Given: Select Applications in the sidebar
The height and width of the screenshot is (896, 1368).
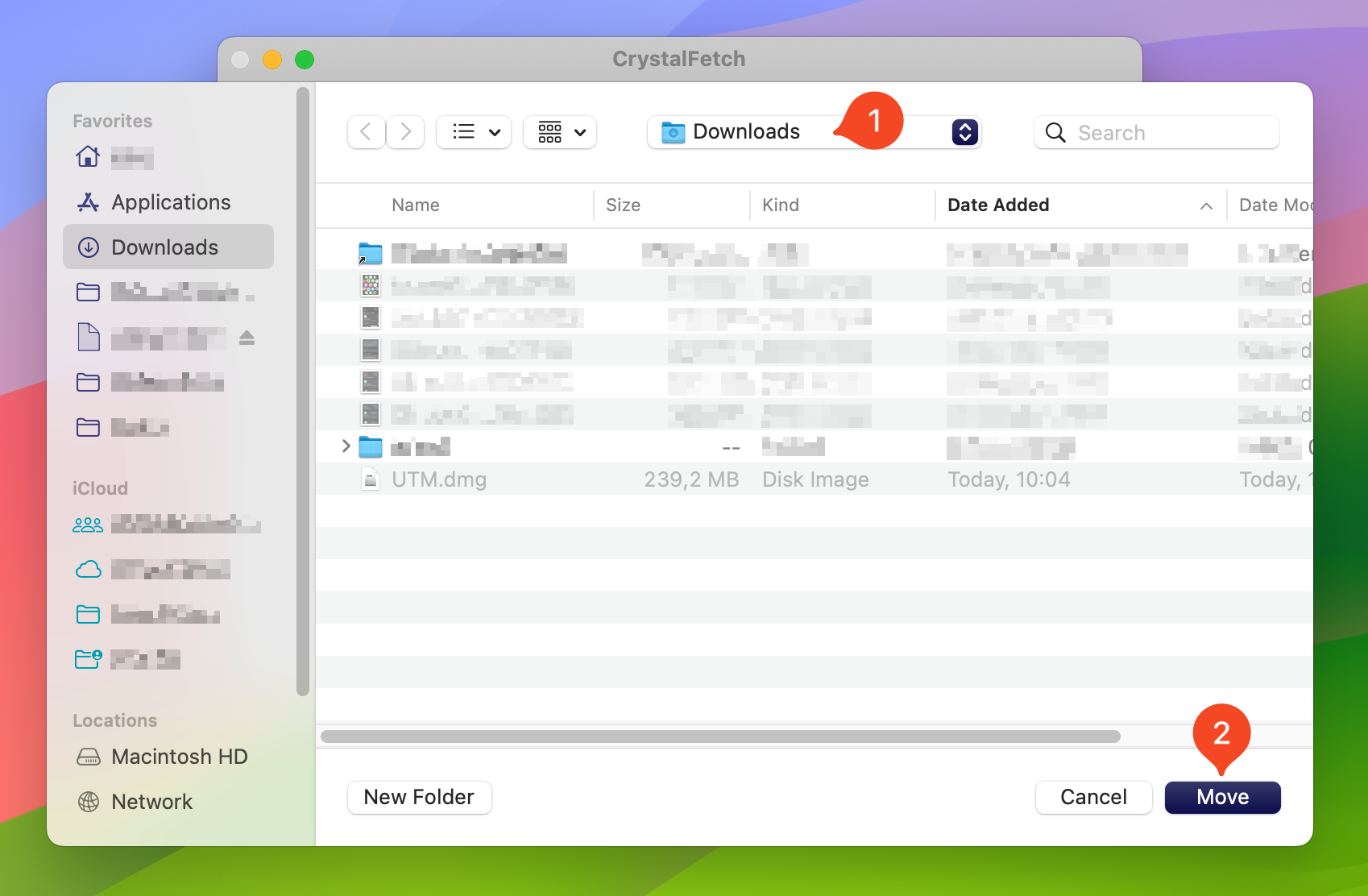Looking at the screenshot, I should [168, 202].
